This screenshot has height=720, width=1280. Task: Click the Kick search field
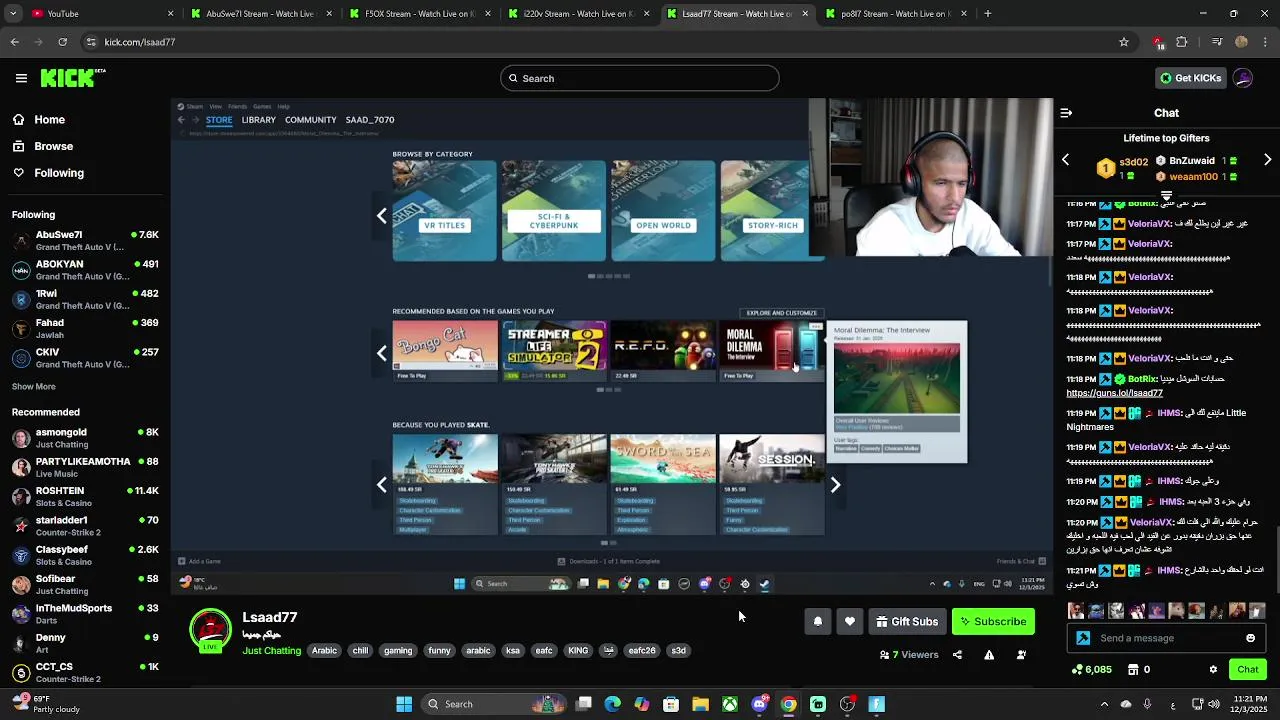pos(640,78)
